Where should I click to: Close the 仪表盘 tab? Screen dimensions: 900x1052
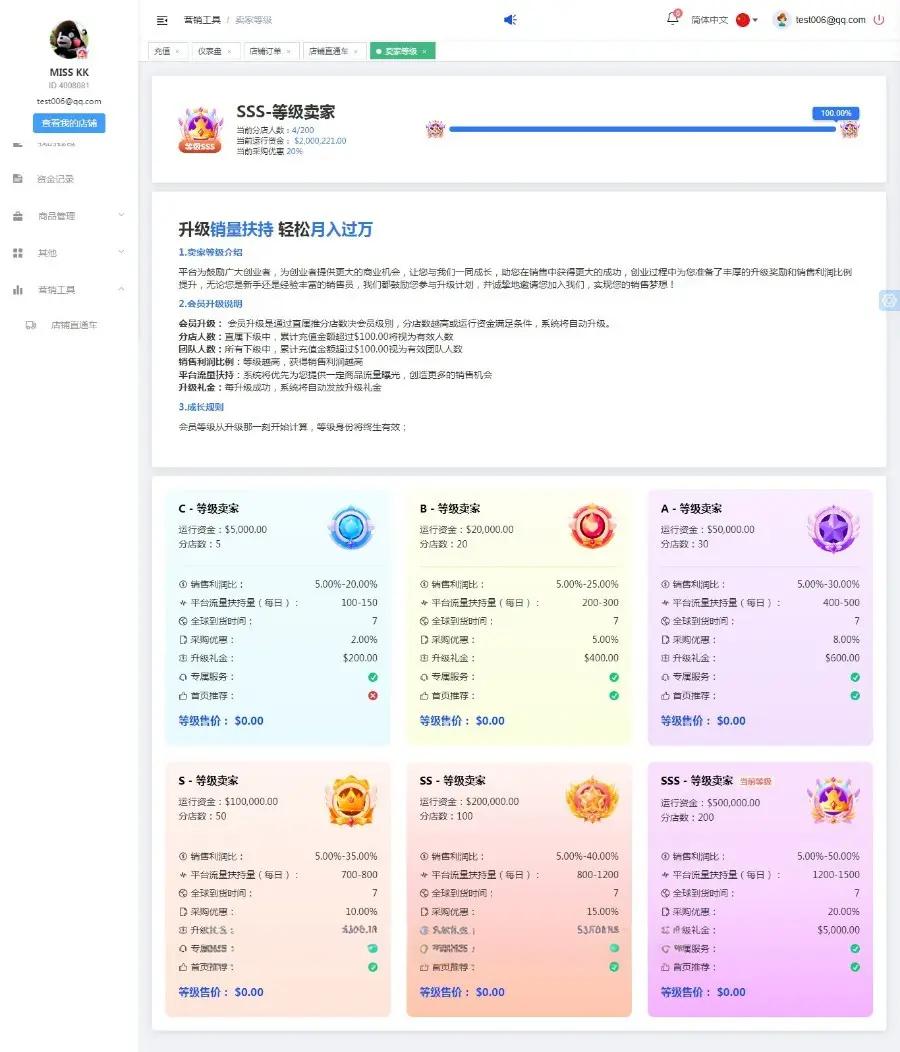click(x=229, y=52)
